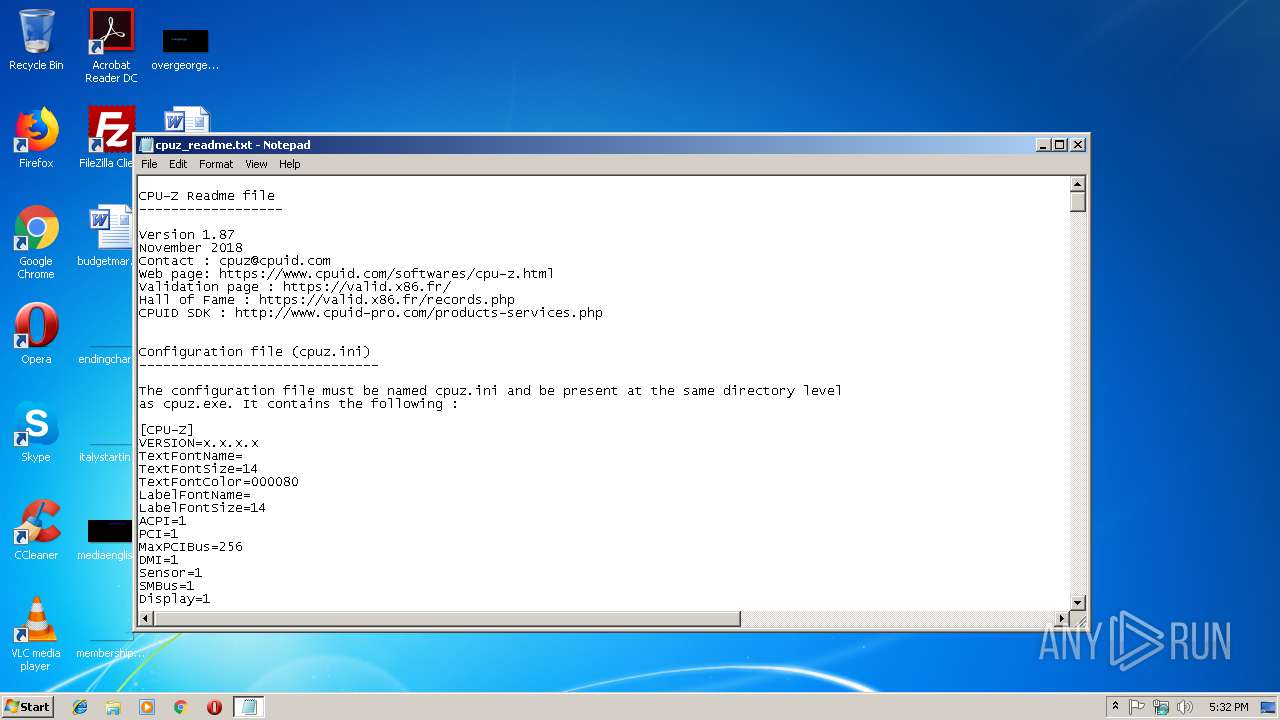Viewport: 1280px width, 720px height.
Task: Click 'Configuration file (cpuz.ini)' heading
Action: [255, 352]
